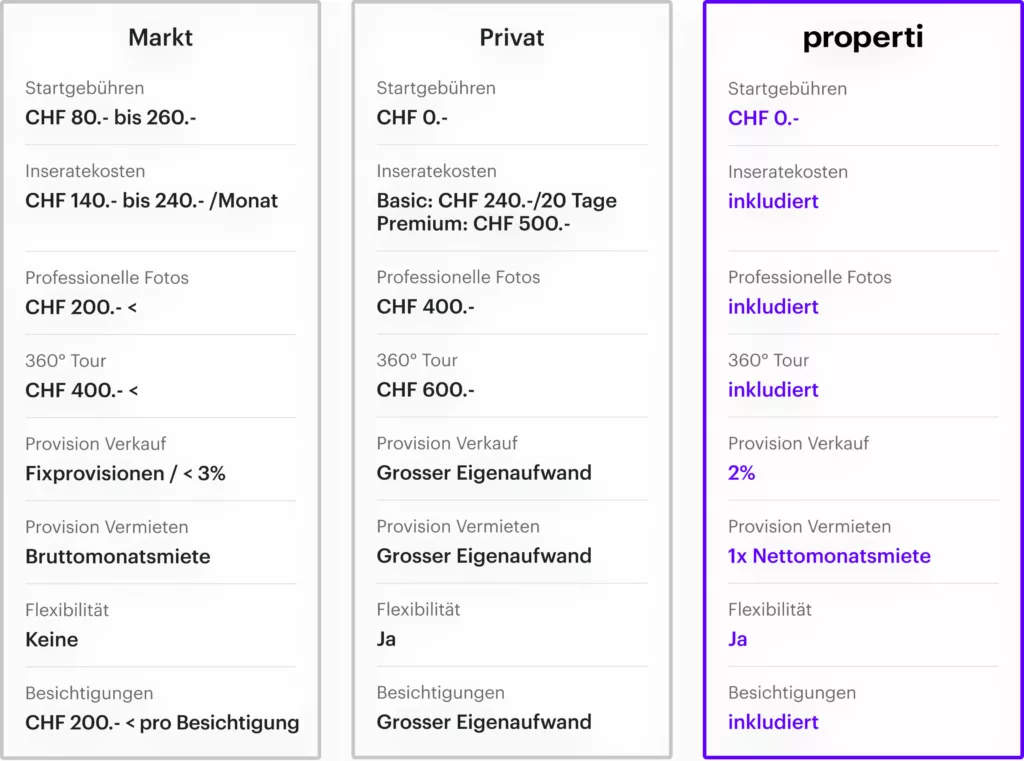Click properti's inkludiert under Inseratekosten
Viewport: 1024px width, 761px height.
coord(773,201)
